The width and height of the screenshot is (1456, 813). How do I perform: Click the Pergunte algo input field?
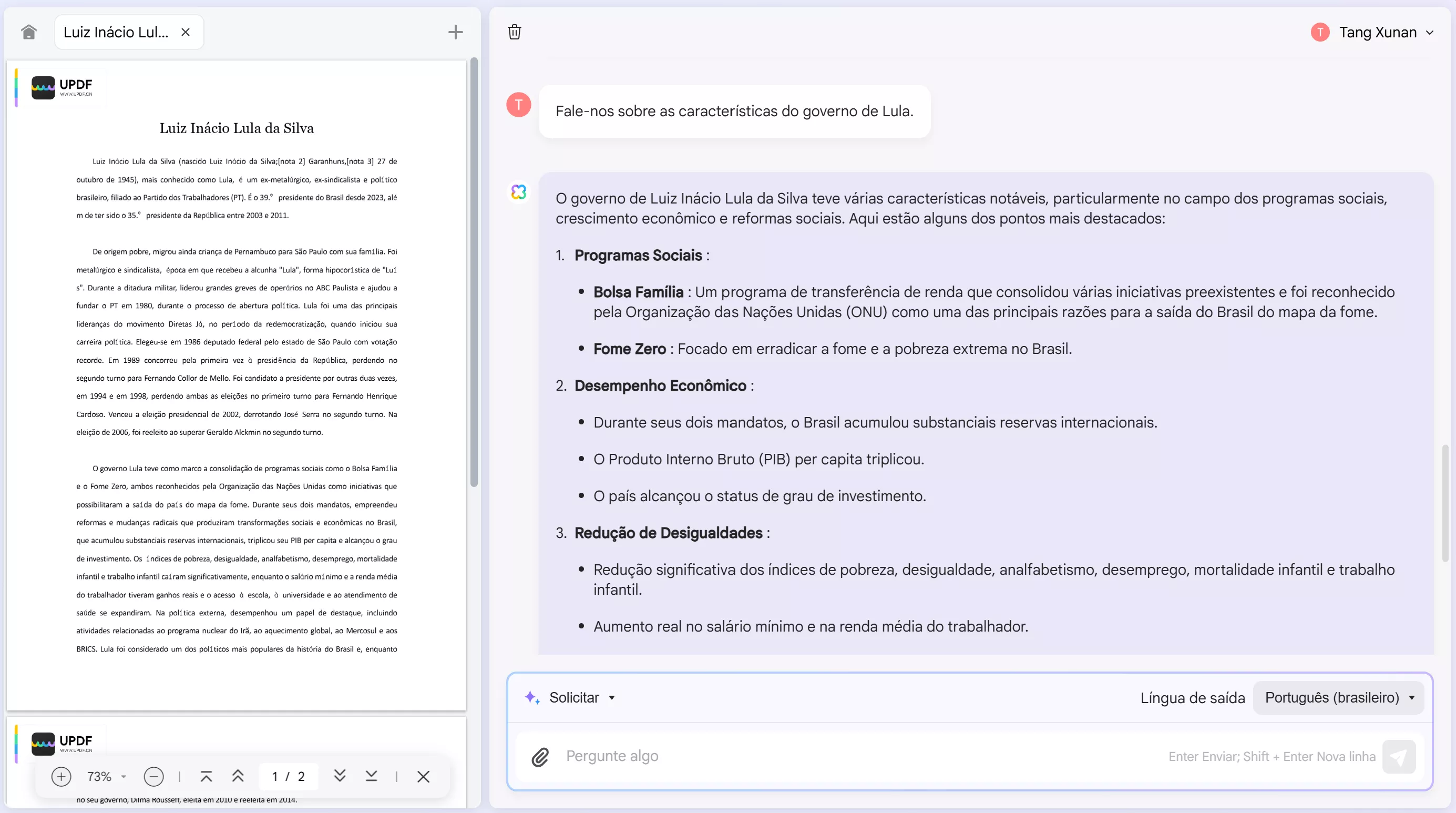click(x=848, y=756)
